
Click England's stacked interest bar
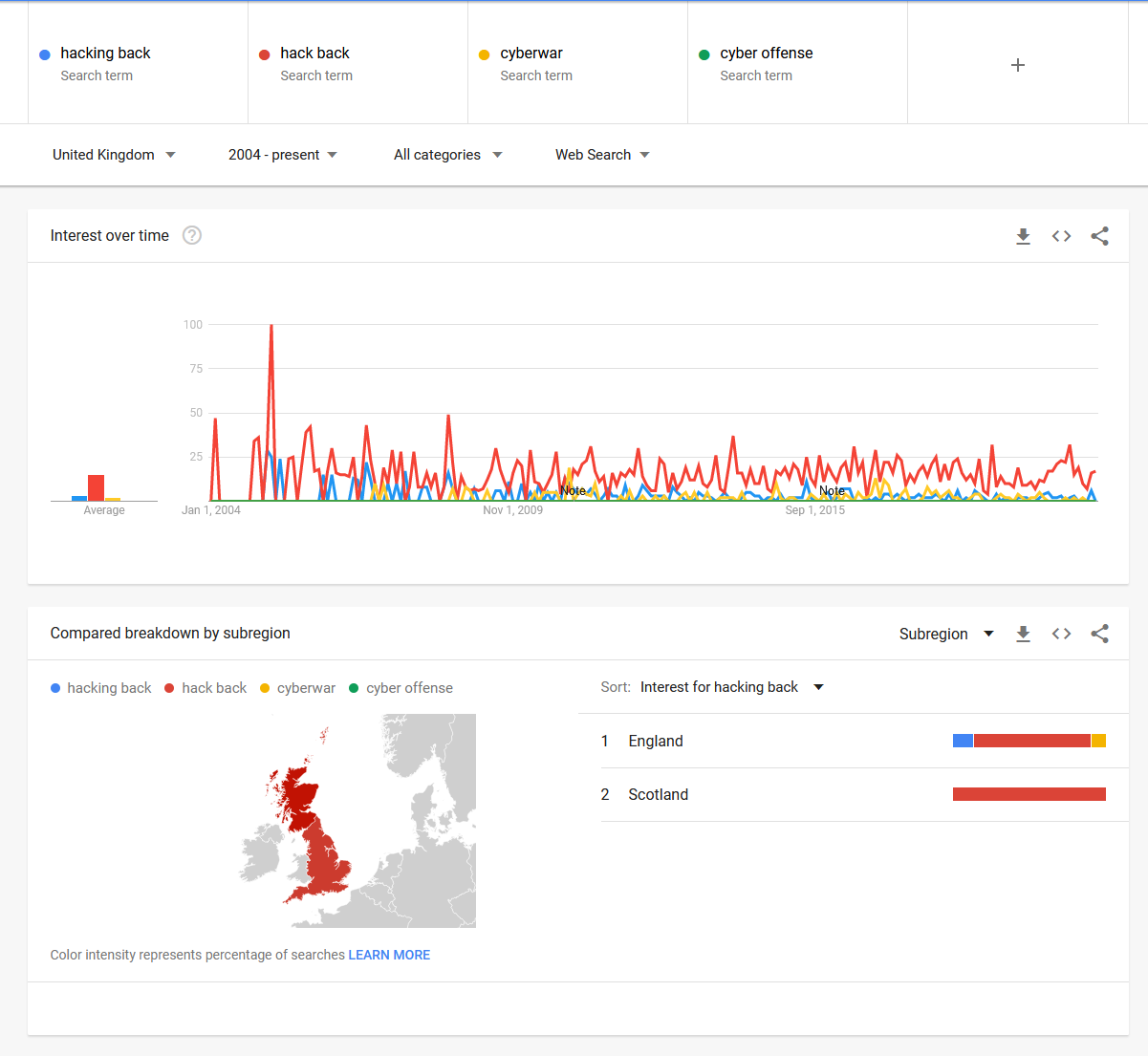click(1029, 741)
